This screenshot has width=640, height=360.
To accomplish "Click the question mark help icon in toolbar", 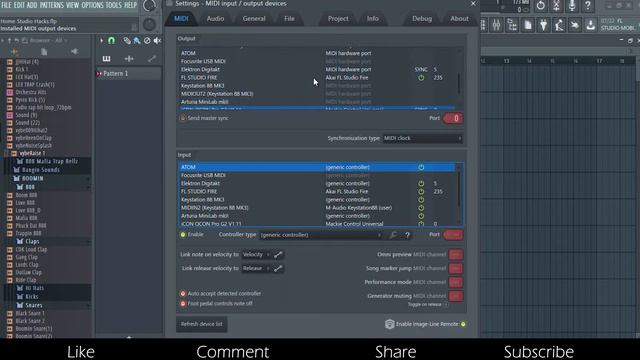I will pyautogui.click(x=587, y=6).
